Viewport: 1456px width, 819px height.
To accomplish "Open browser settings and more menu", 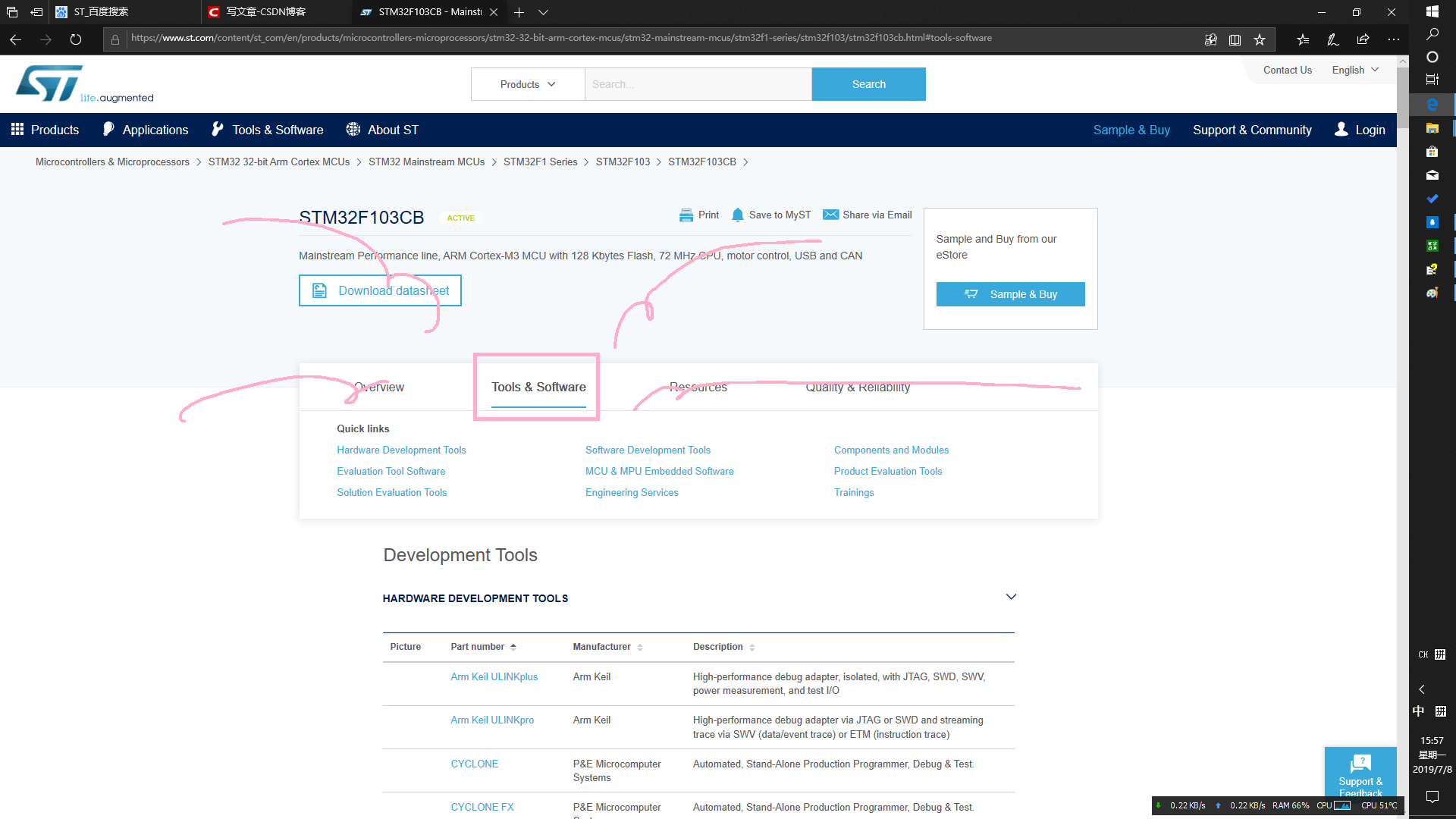I will click(1394, 39).
